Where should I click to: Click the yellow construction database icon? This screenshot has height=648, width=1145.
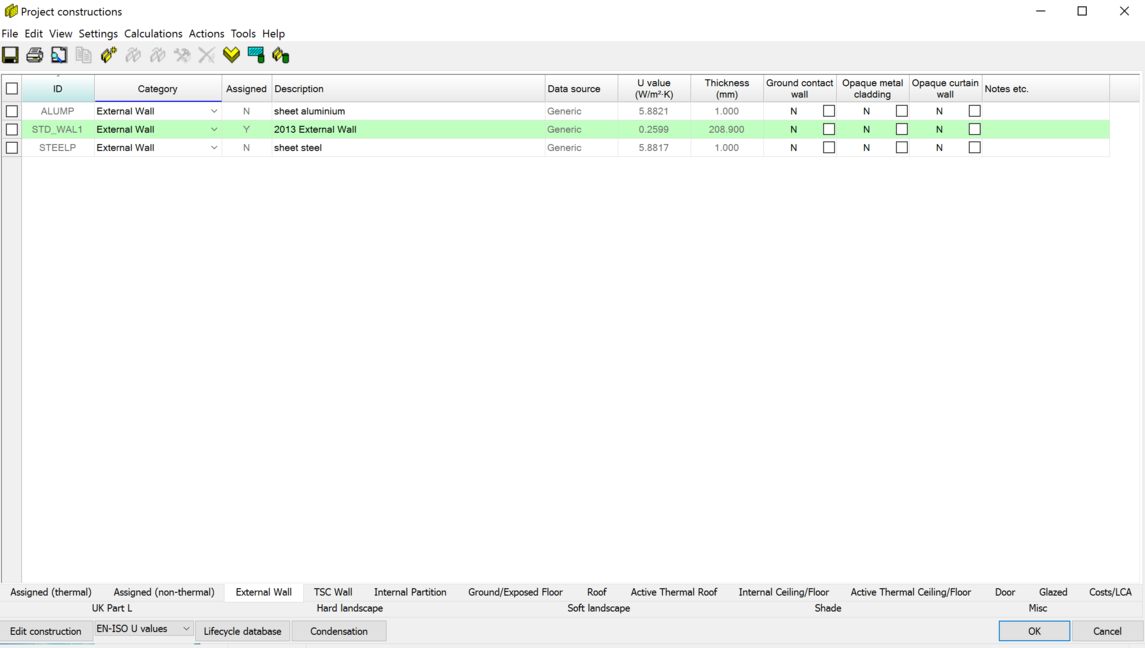281,55
